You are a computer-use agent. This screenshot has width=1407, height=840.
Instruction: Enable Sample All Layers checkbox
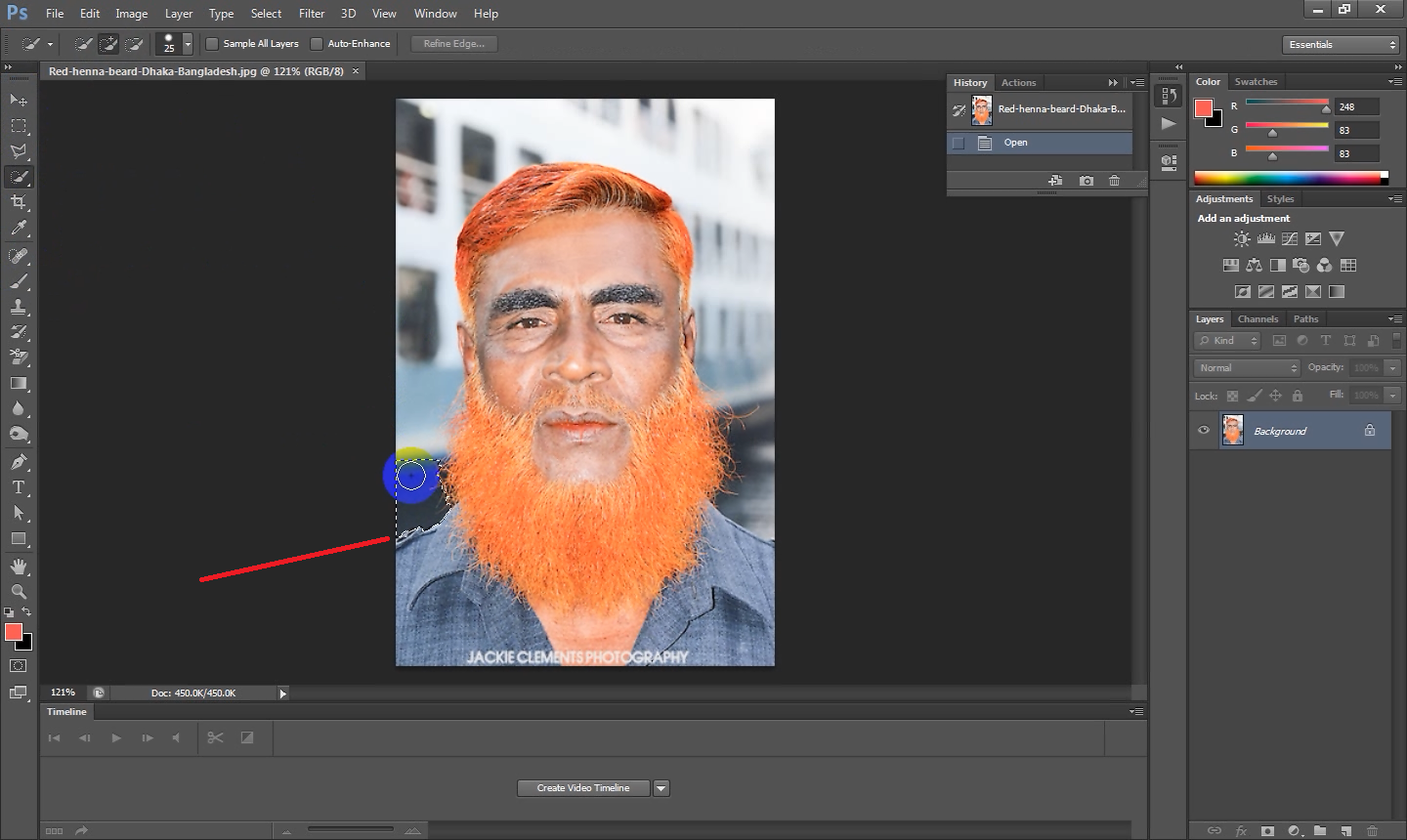click(212, 44)
